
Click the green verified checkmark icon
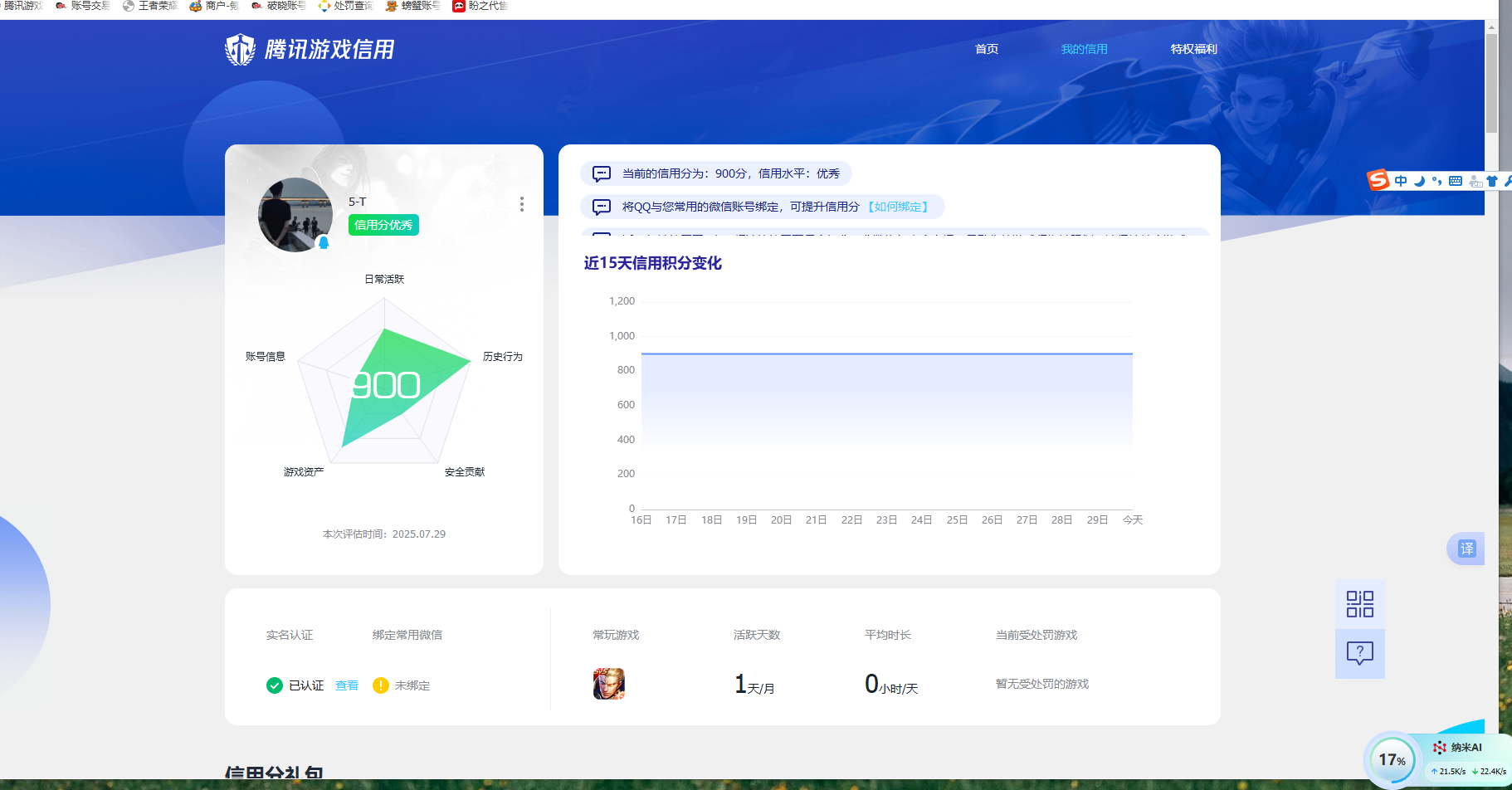tap(275, 685)
